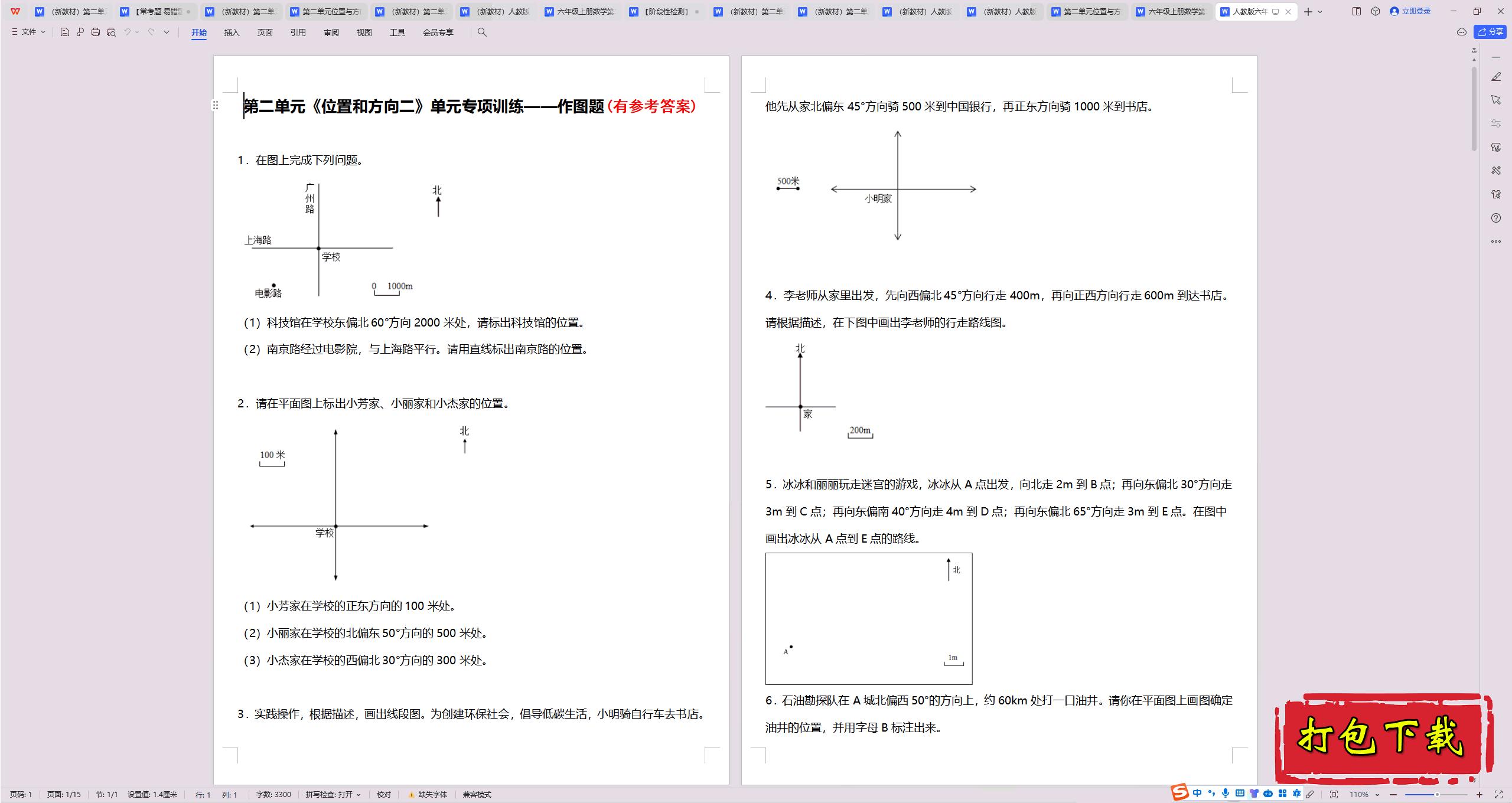Select the pen tool in right sidebar
Screen dimensions: 1512x803
(x=1496, y=77)
